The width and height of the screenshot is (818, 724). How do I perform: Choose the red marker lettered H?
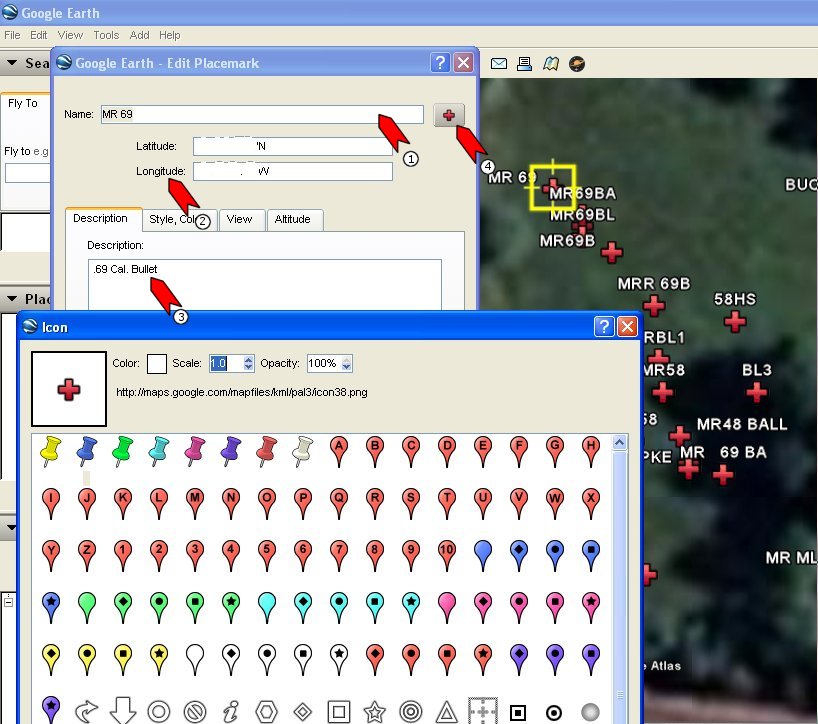(x=591, y=452)
